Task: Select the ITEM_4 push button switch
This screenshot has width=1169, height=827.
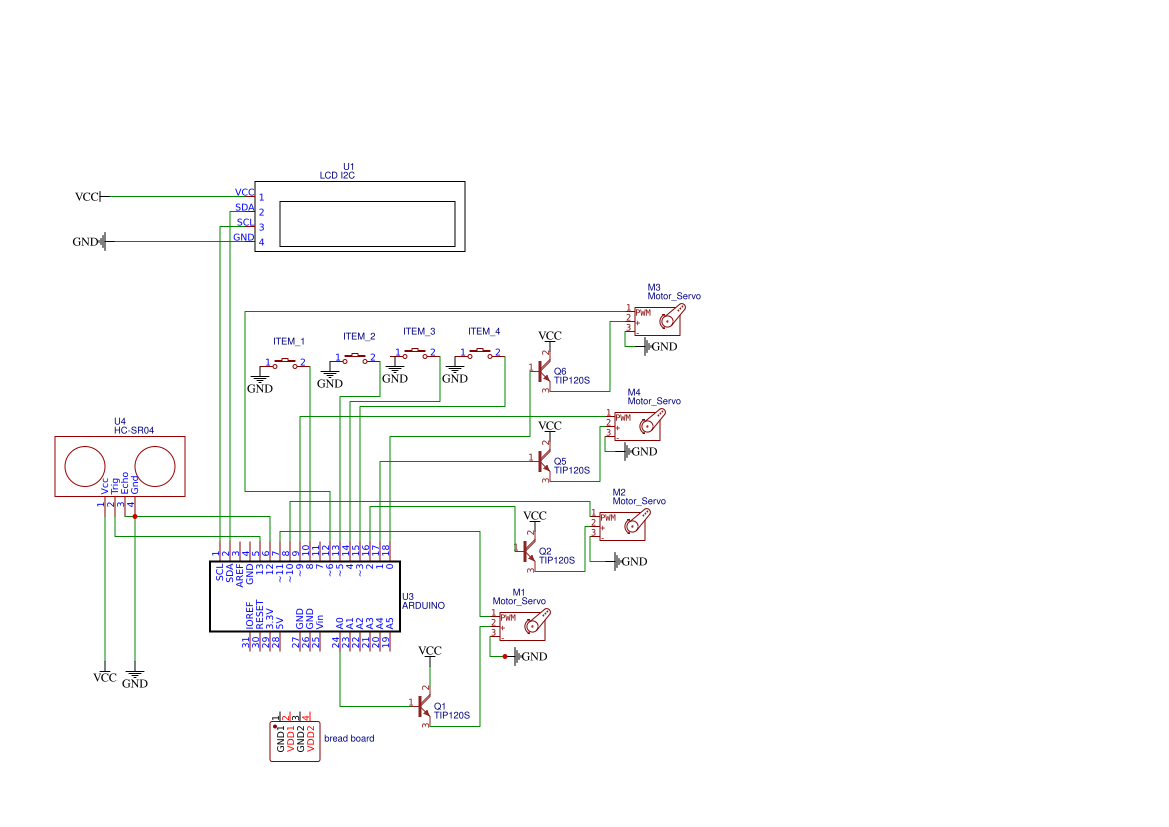Action: coord(480,353)
